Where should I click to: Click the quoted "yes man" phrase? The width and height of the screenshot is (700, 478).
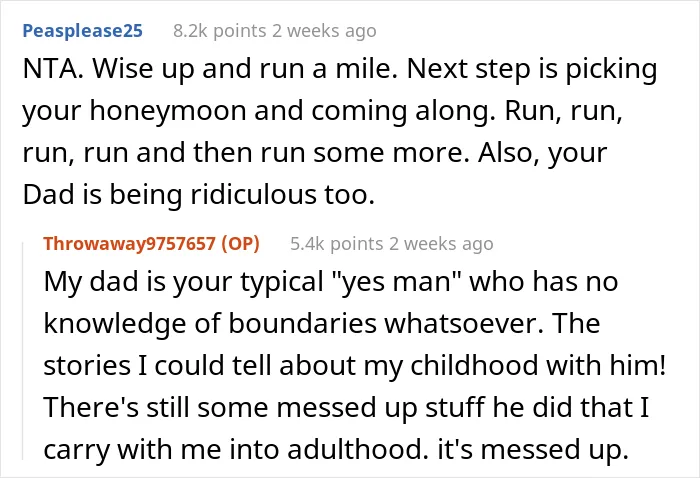pyautogui.click(x=396, y=283)
